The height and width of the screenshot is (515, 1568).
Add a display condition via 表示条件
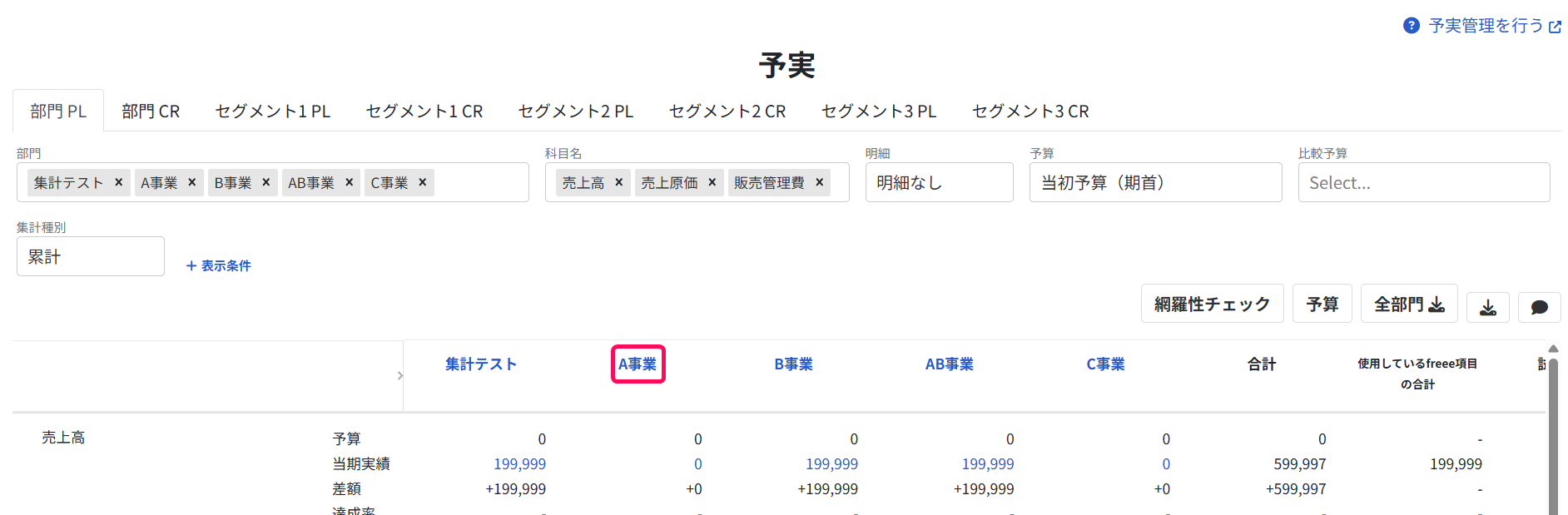pos(218,265)
